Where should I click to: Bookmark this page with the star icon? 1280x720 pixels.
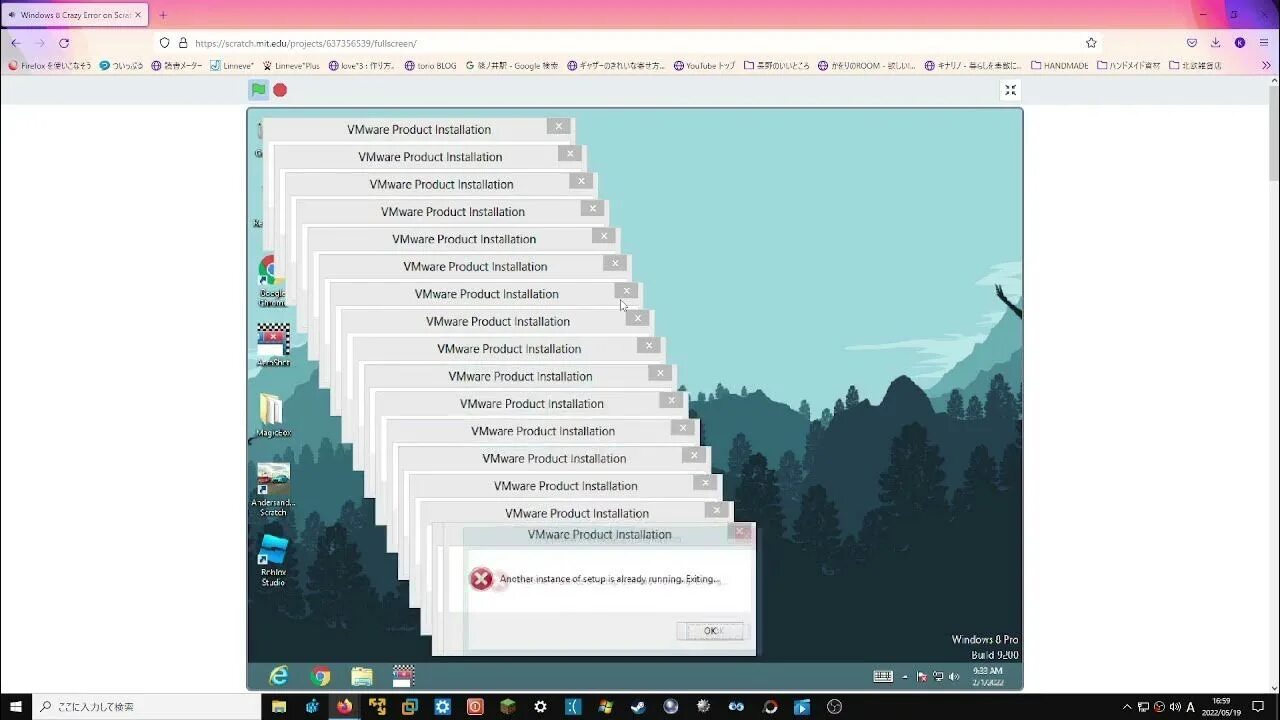point(1091,43)
